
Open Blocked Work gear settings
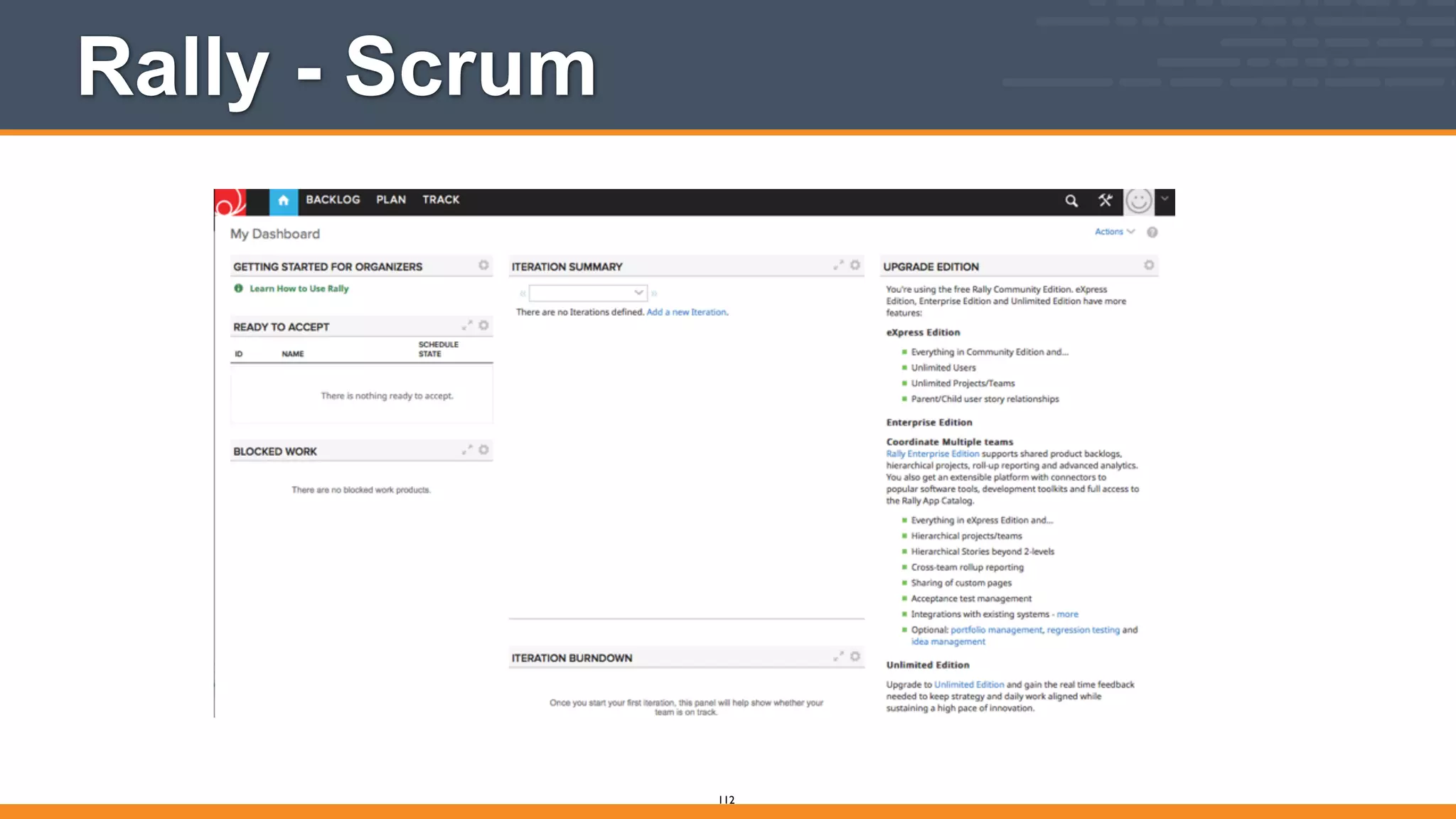click(483, 450)
